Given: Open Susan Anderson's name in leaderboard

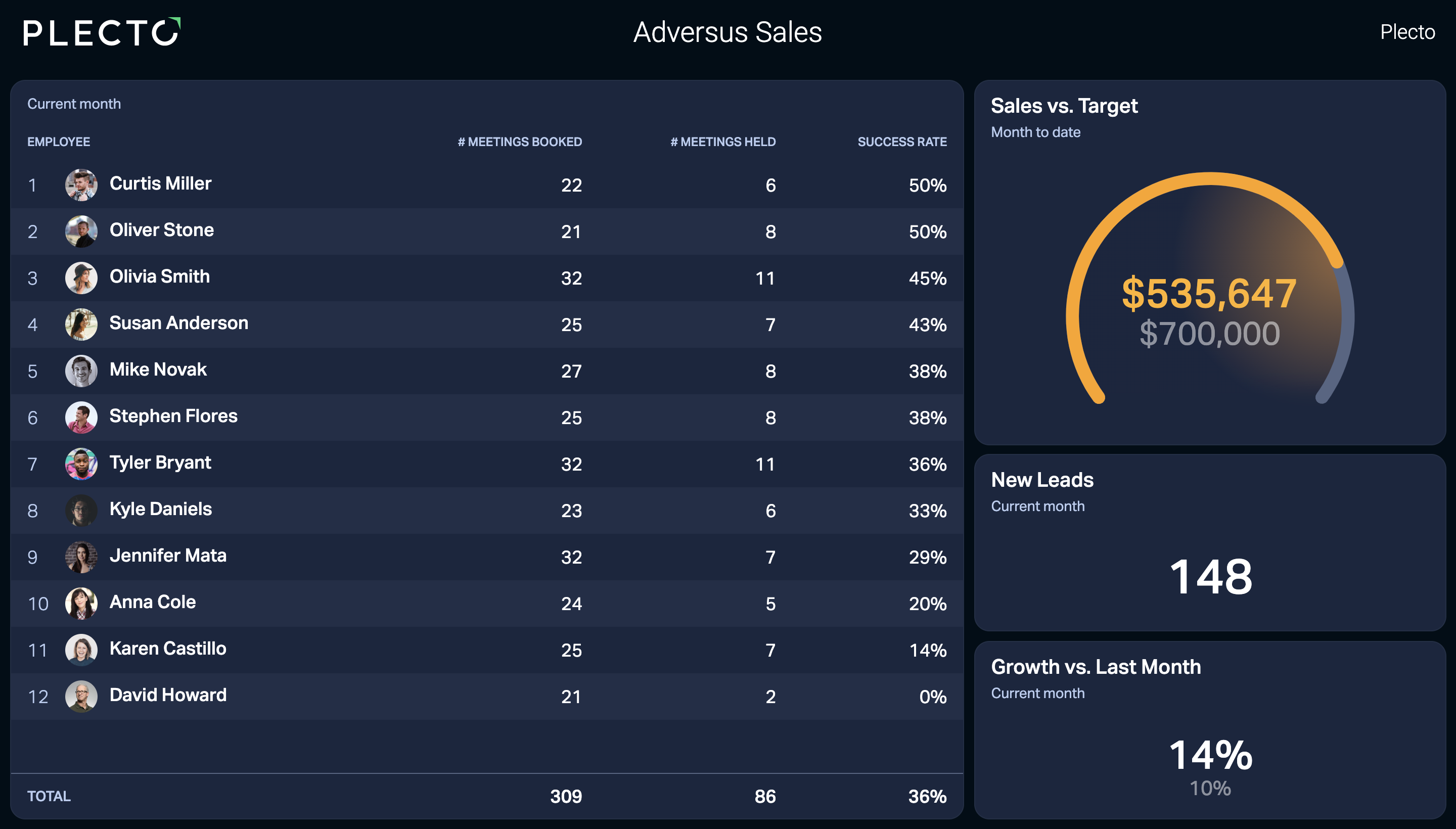Looking at the screenshot, I should pos(179,323).
